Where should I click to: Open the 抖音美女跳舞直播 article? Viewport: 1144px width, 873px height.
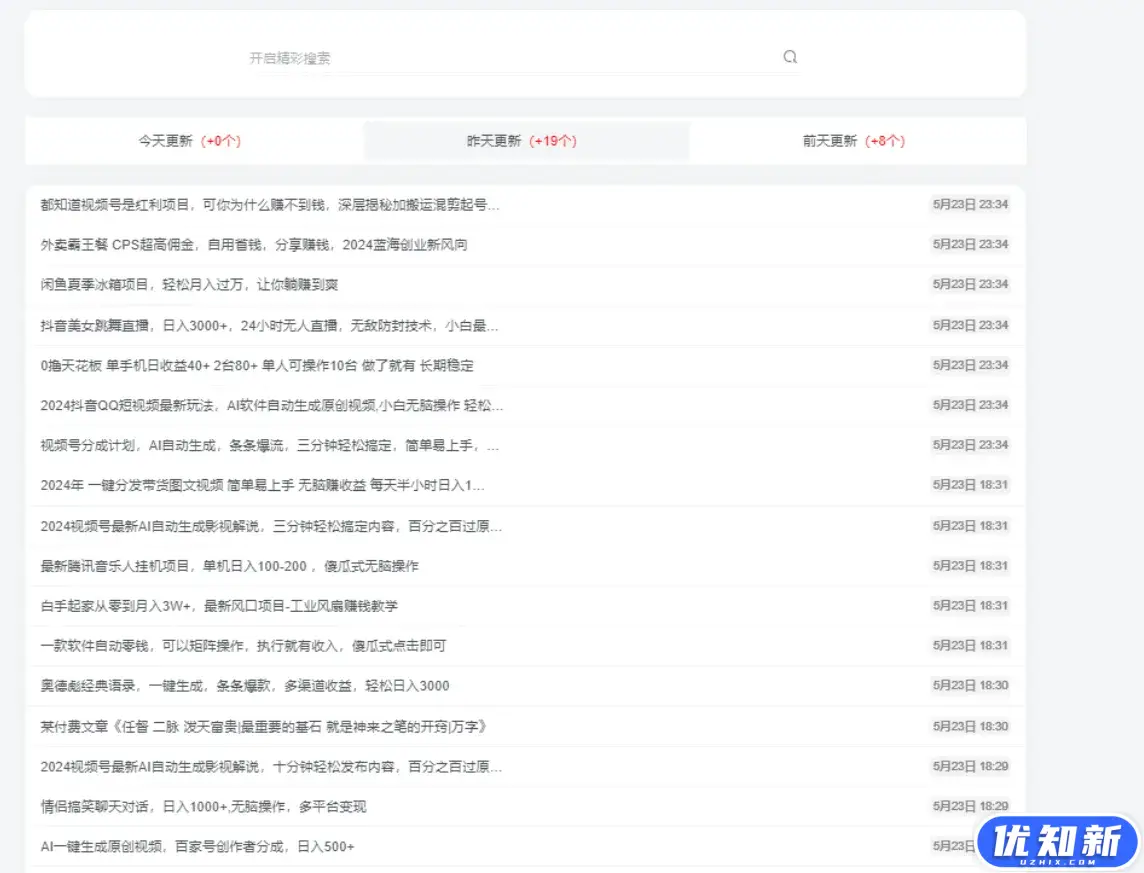265,324
